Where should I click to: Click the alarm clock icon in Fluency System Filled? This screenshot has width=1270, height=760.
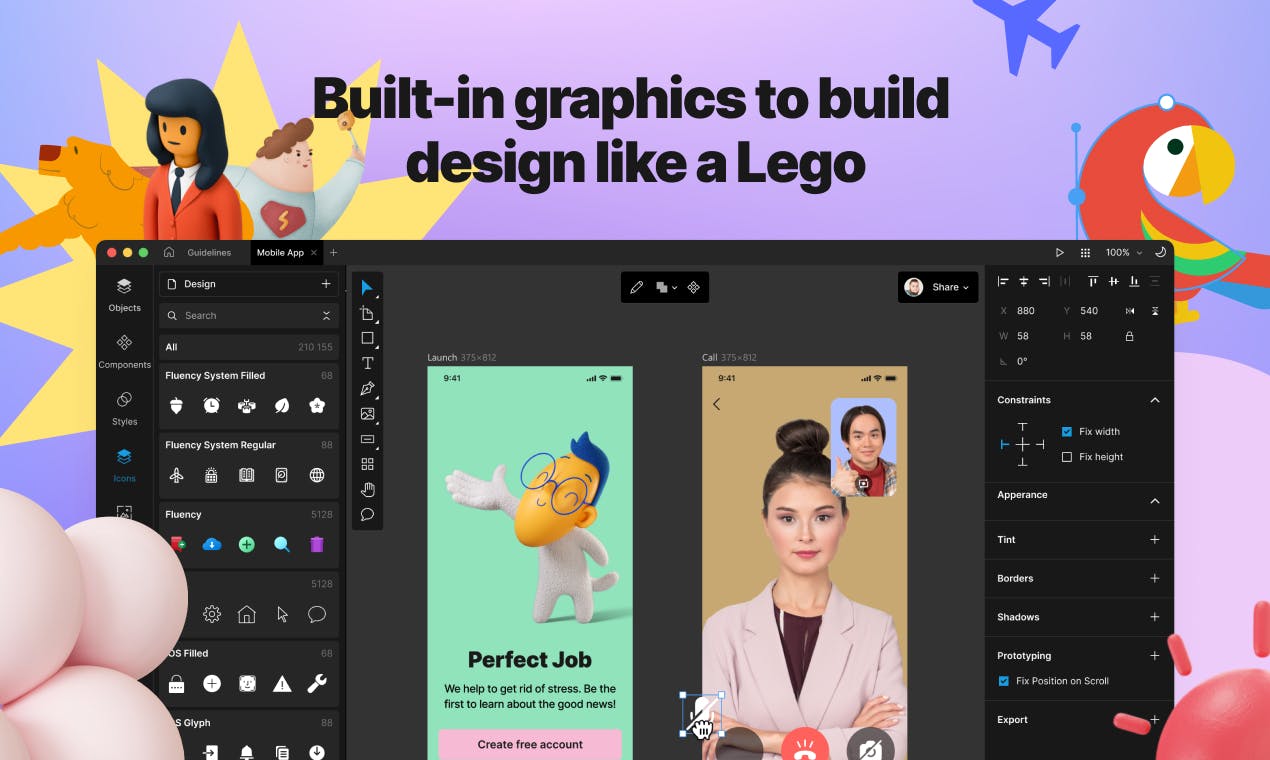click(x=211, y=405)
